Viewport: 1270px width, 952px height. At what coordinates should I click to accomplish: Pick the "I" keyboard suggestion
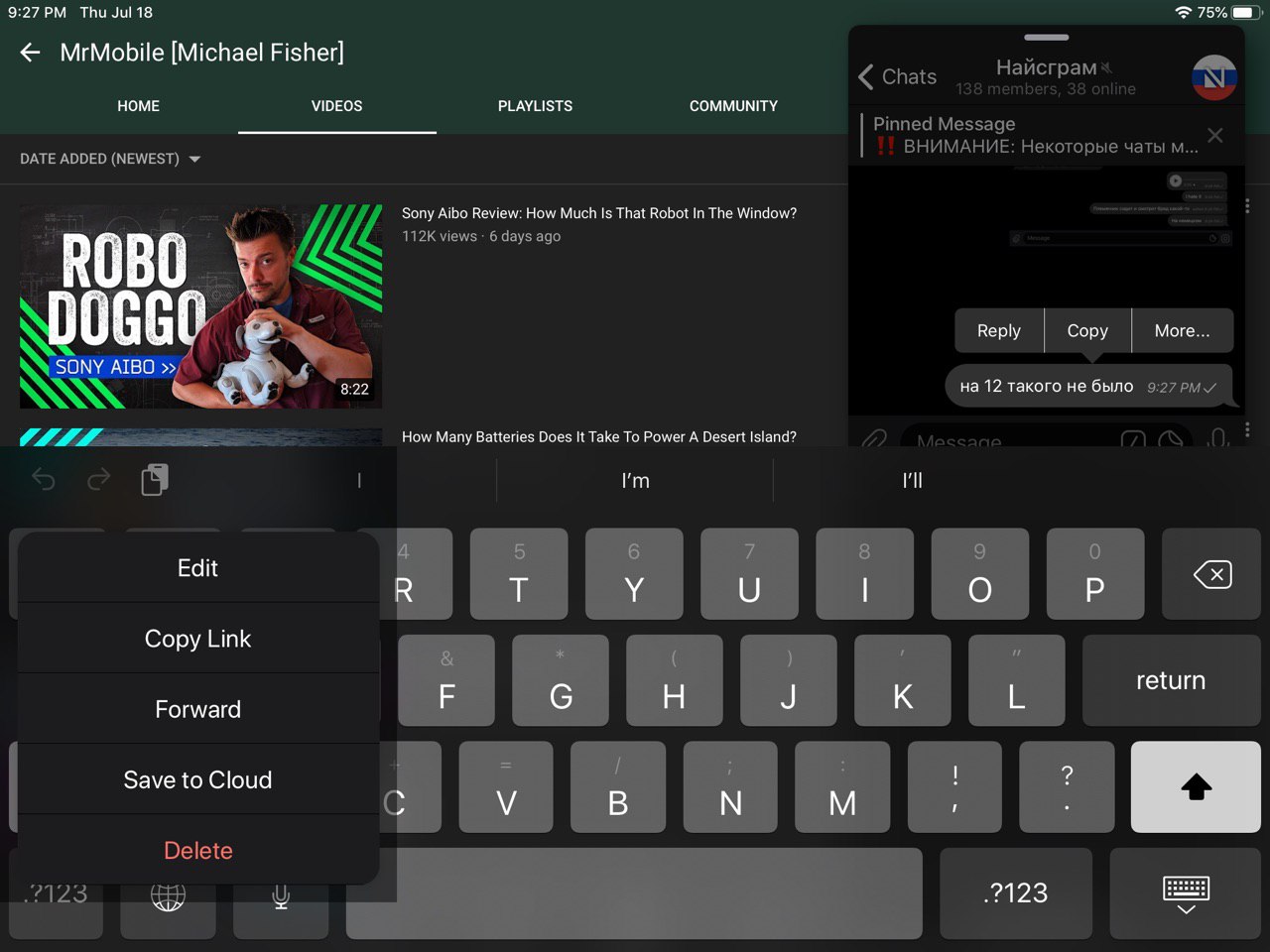358,481
